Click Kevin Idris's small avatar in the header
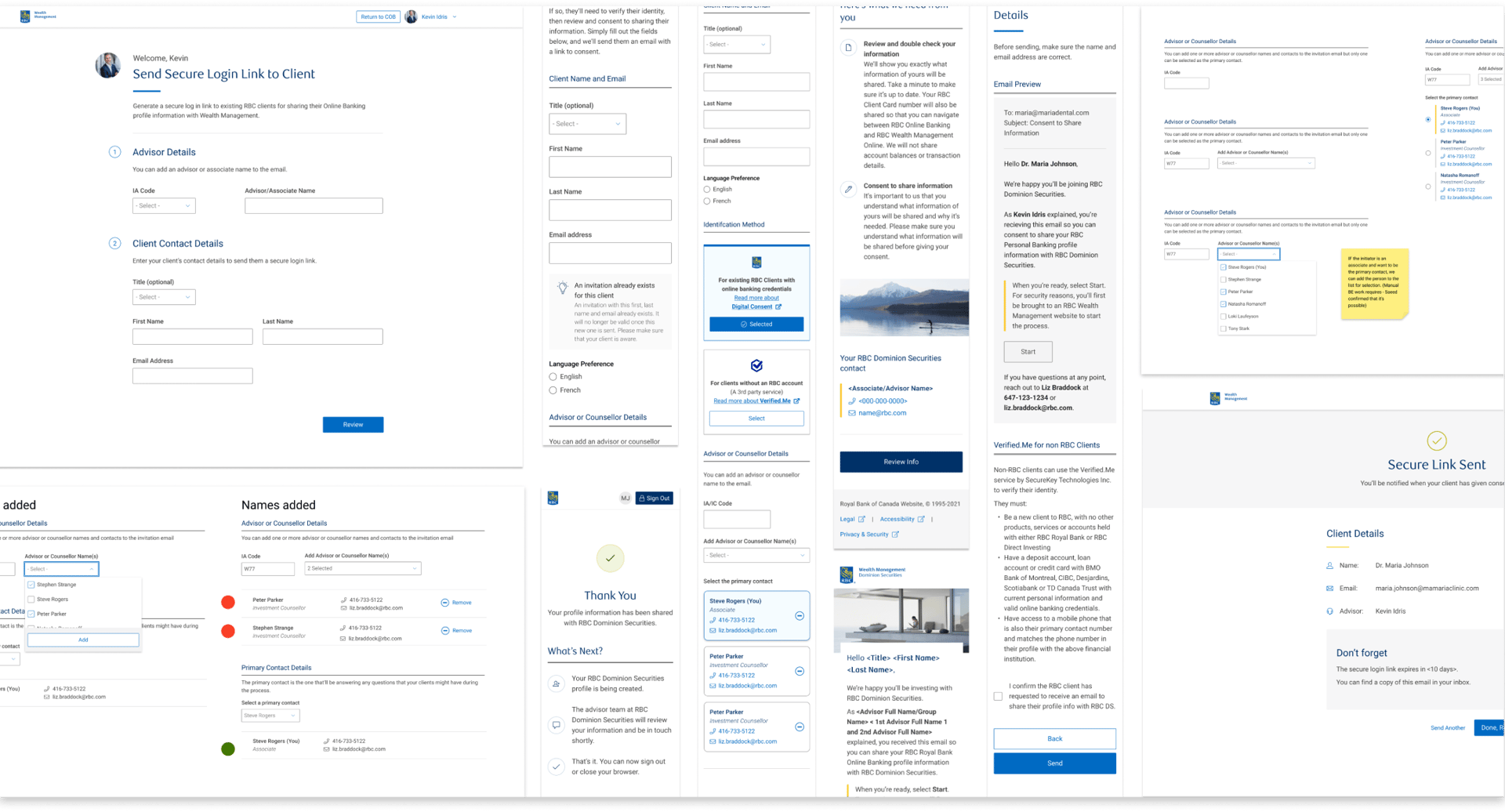 click(411, 16)
